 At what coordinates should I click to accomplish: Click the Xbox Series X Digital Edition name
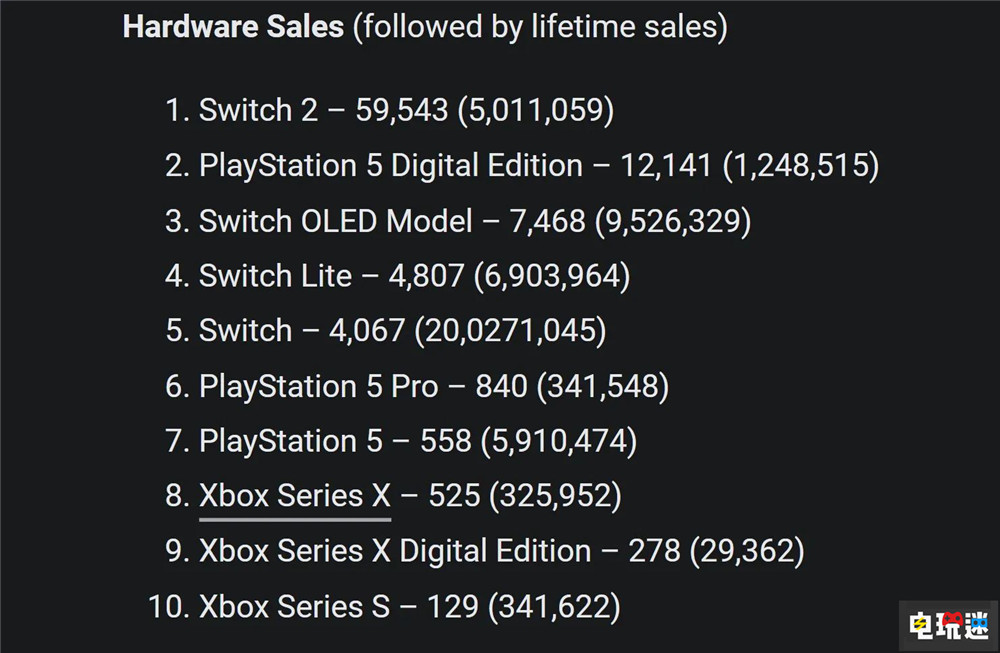click(395, 551)
